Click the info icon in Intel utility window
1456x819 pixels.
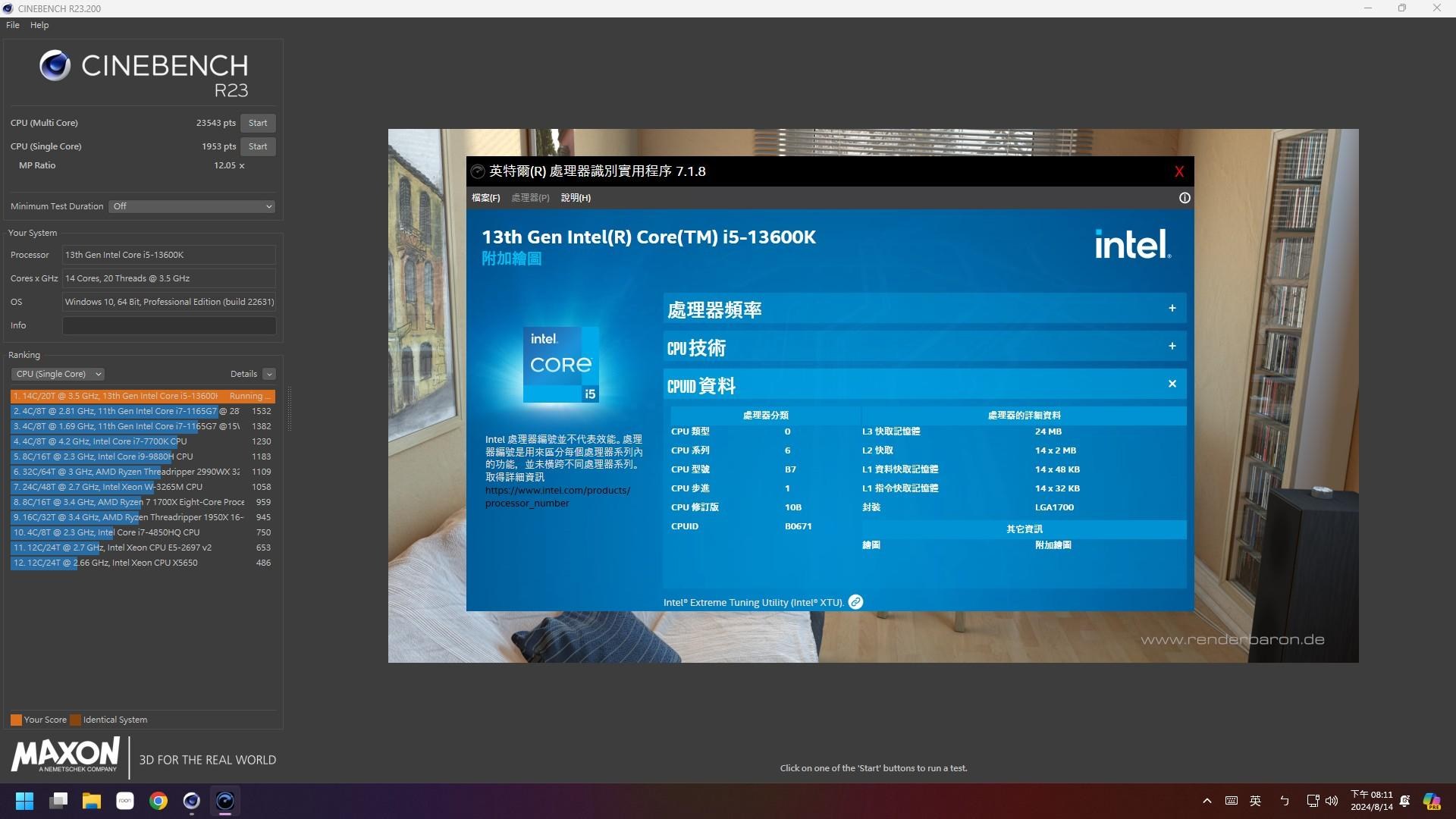pyautogui.click(x=1185, y=197)
